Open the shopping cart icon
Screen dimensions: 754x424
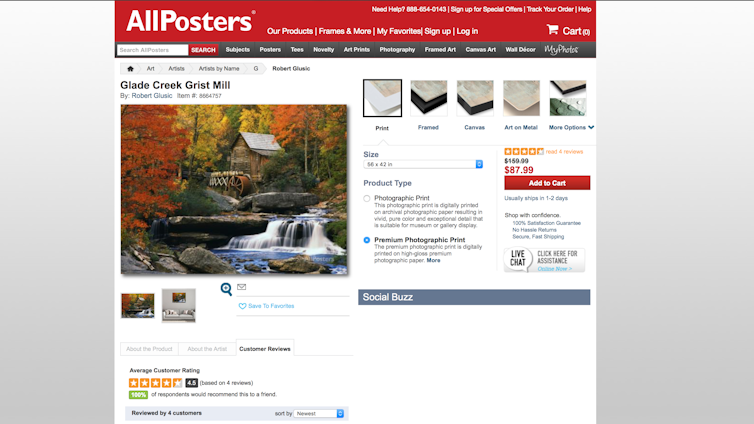(552, 30)
